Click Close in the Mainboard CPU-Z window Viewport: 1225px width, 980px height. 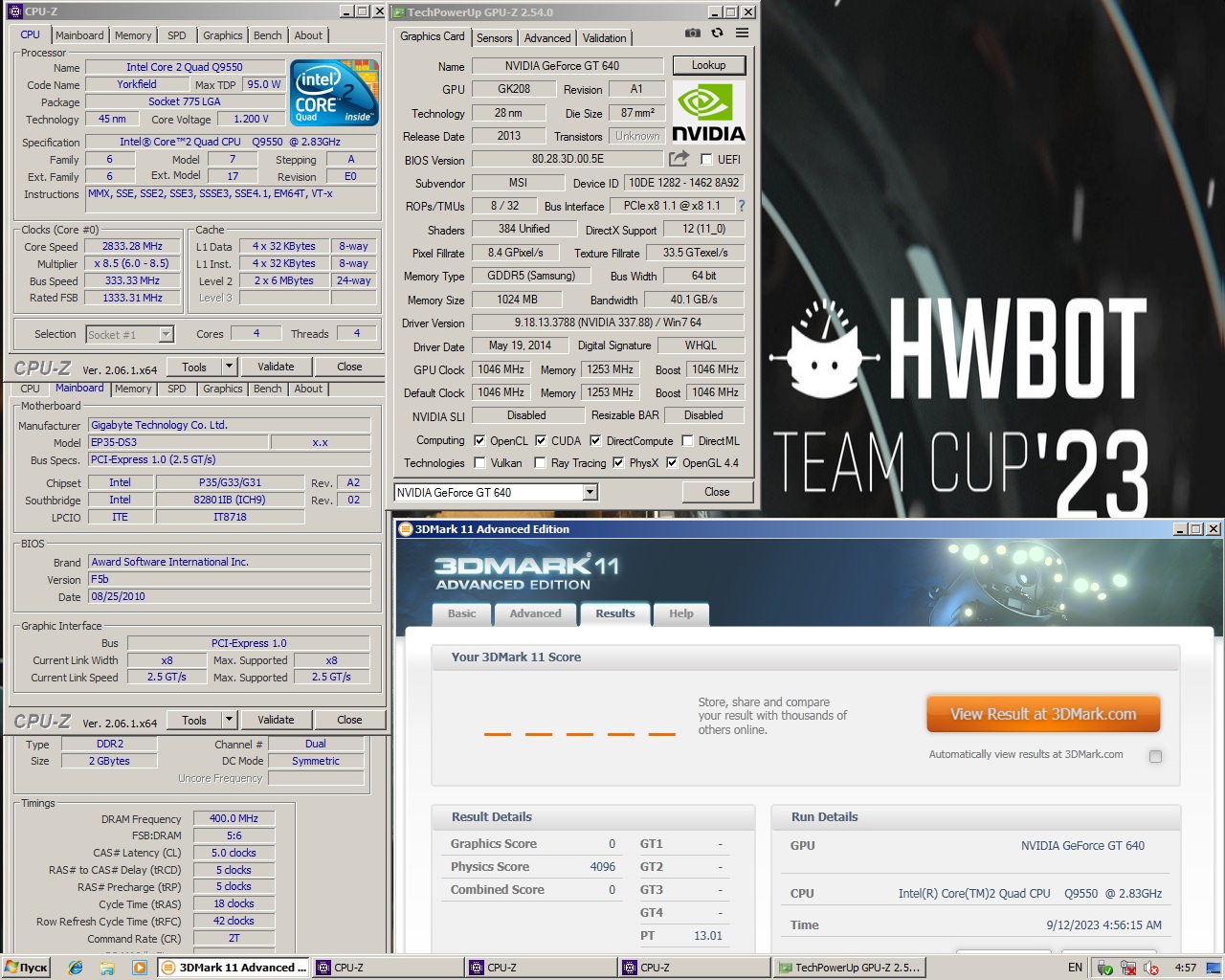(x=349, y=720)
